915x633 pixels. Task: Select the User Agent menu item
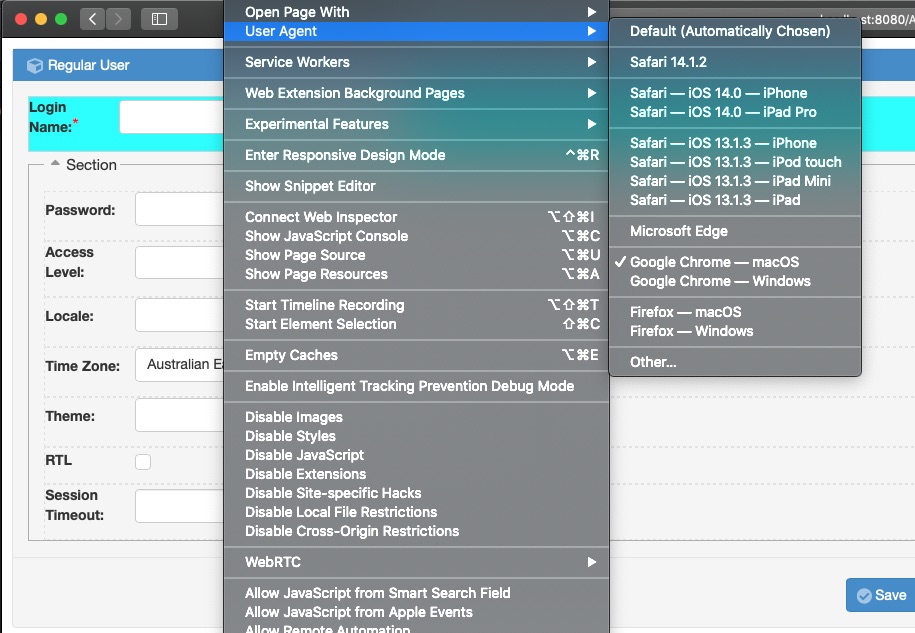coord(417,32)
